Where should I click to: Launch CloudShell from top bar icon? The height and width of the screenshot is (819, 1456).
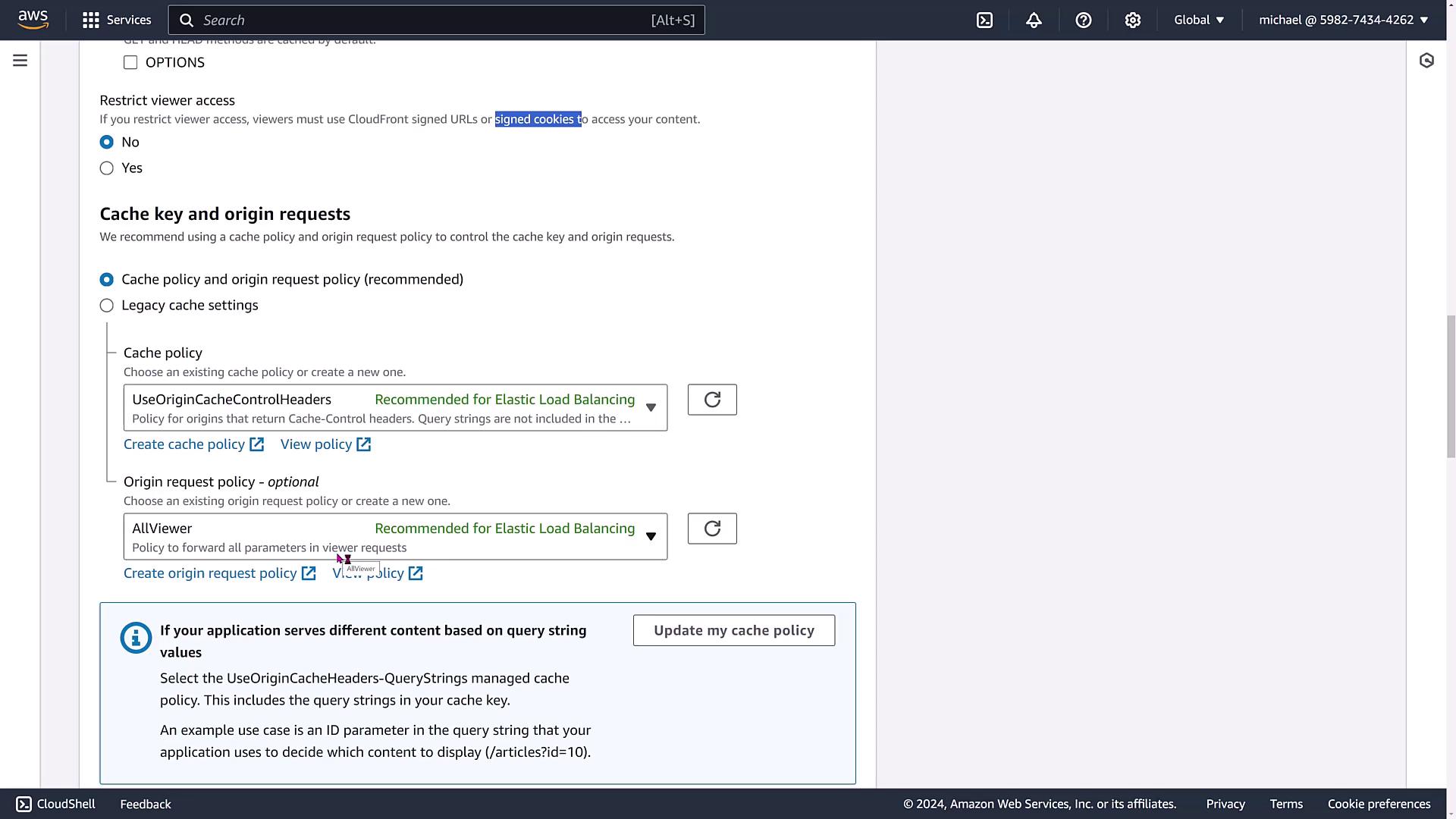pos(984,20)
